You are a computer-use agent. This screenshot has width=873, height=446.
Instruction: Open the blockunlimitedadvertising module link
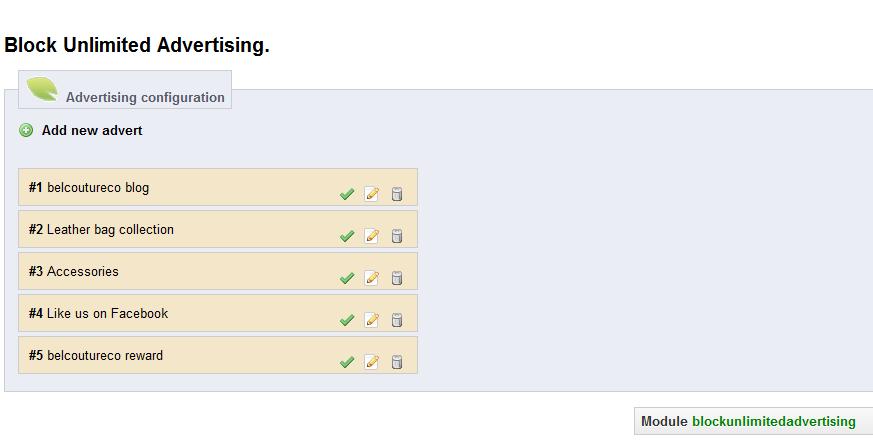pos(773,421)
